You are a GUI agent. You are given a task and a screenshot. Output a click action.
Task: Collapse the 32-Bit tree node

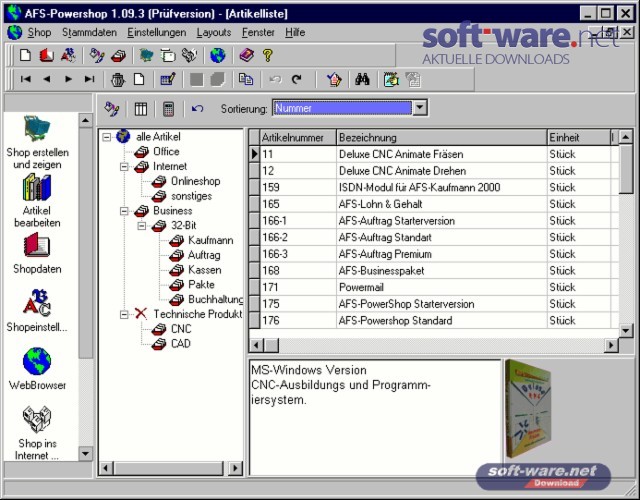coord(142,226)
